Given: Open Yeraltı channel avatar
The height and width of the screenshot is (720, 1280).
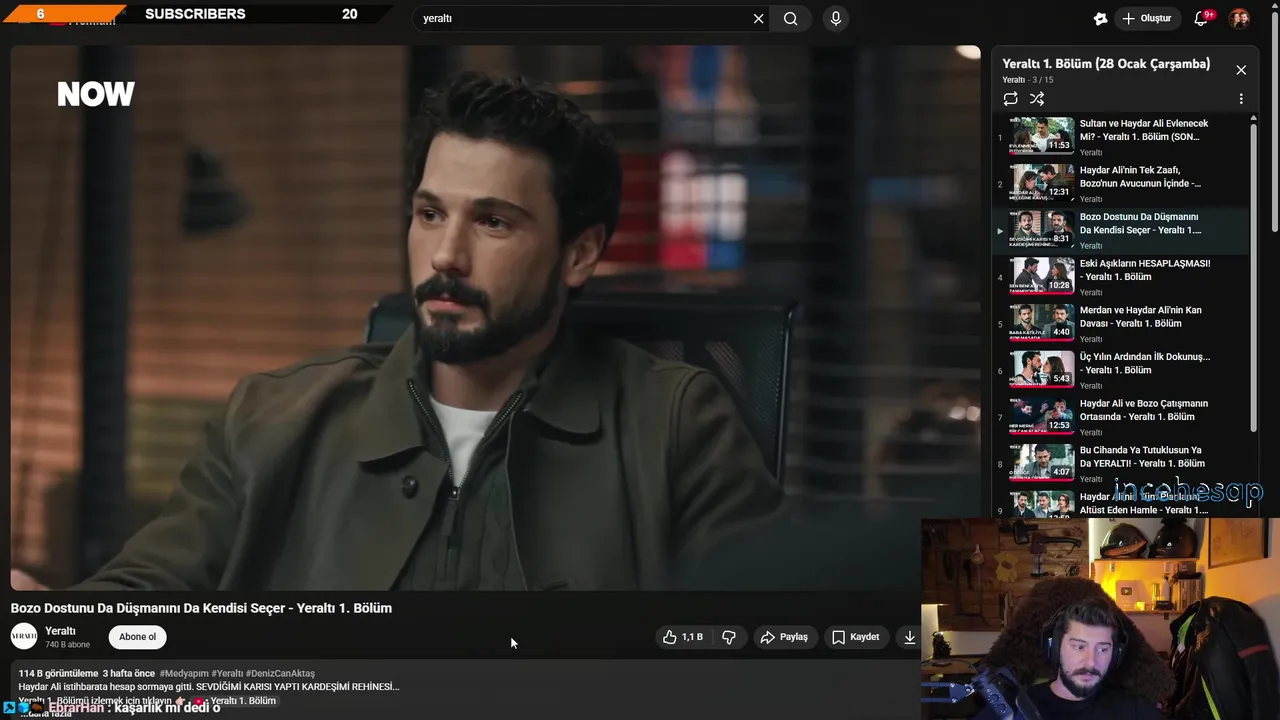Looking at the screenshot, I should click(x=24, y=636).
